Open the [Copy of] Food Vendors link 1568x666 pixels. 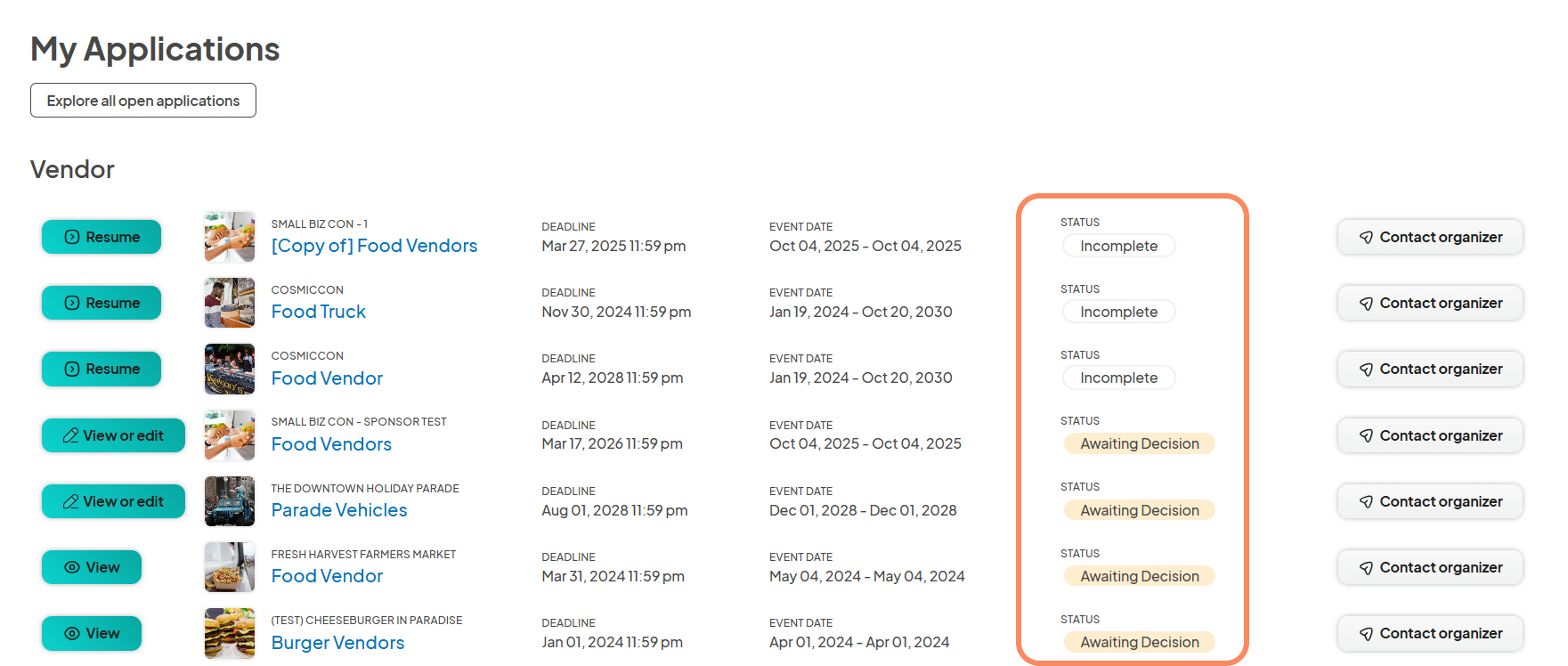click(374, 246)
